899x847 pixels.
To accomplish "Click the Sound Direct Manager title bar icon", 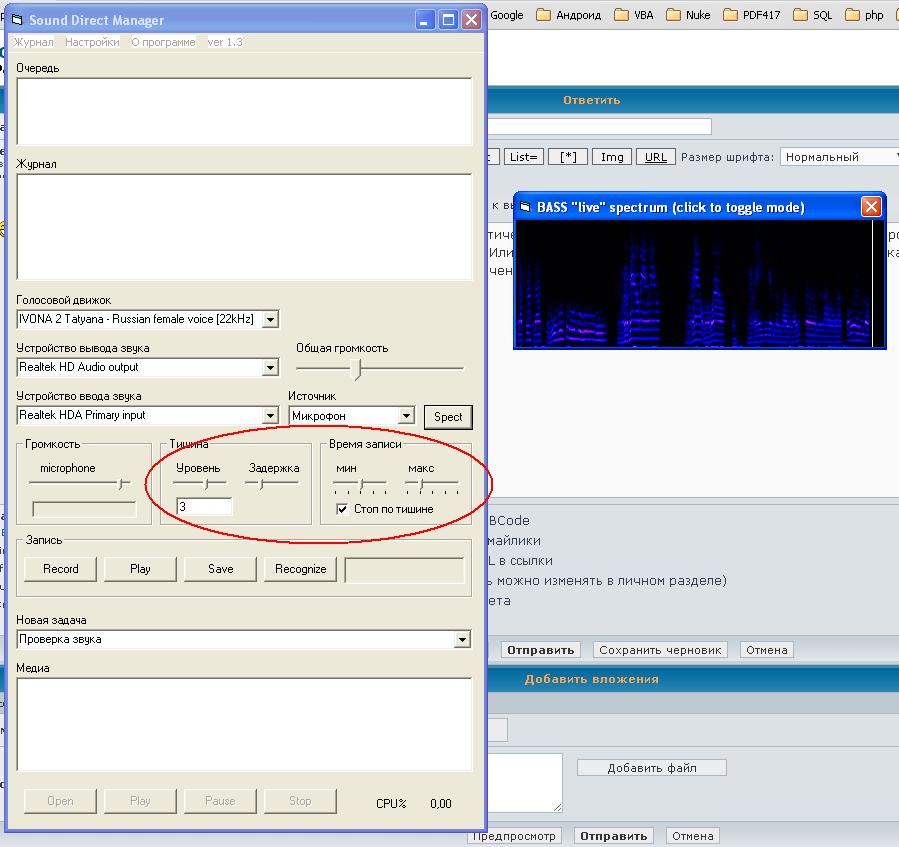I will (x=16, y=20).
